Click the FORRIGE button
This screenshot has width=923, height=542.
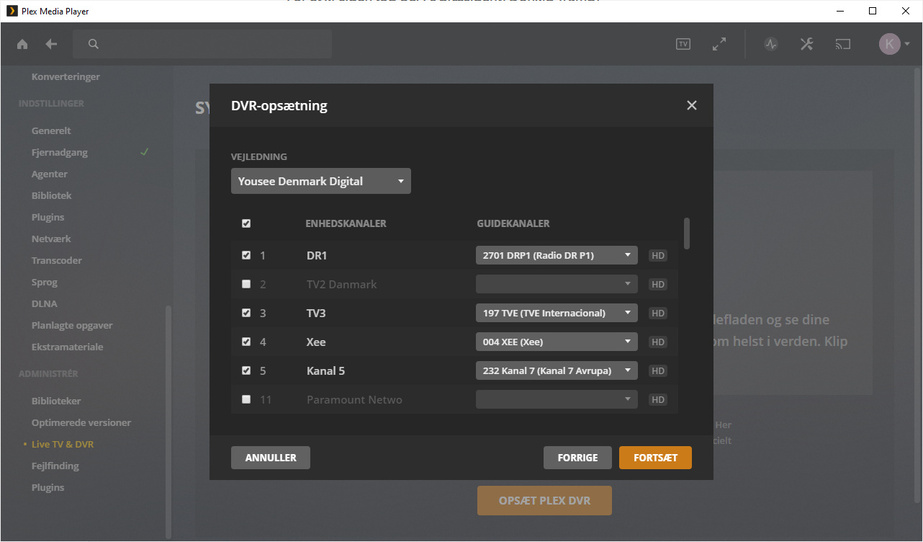[577, 458]
